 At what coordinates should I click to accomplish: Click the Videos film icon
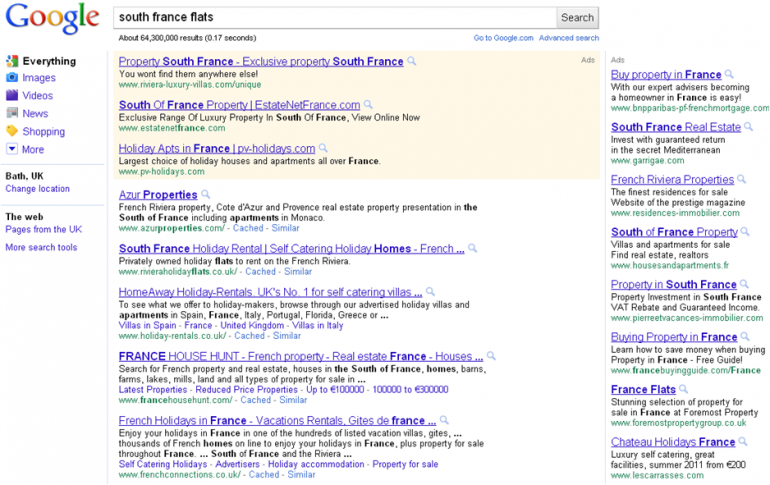coord(12,95)
